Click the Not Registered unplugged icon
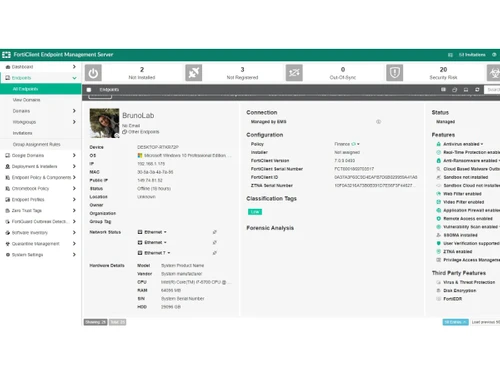The height and width of the screenshot is (375, 500). tap(194, 73)
